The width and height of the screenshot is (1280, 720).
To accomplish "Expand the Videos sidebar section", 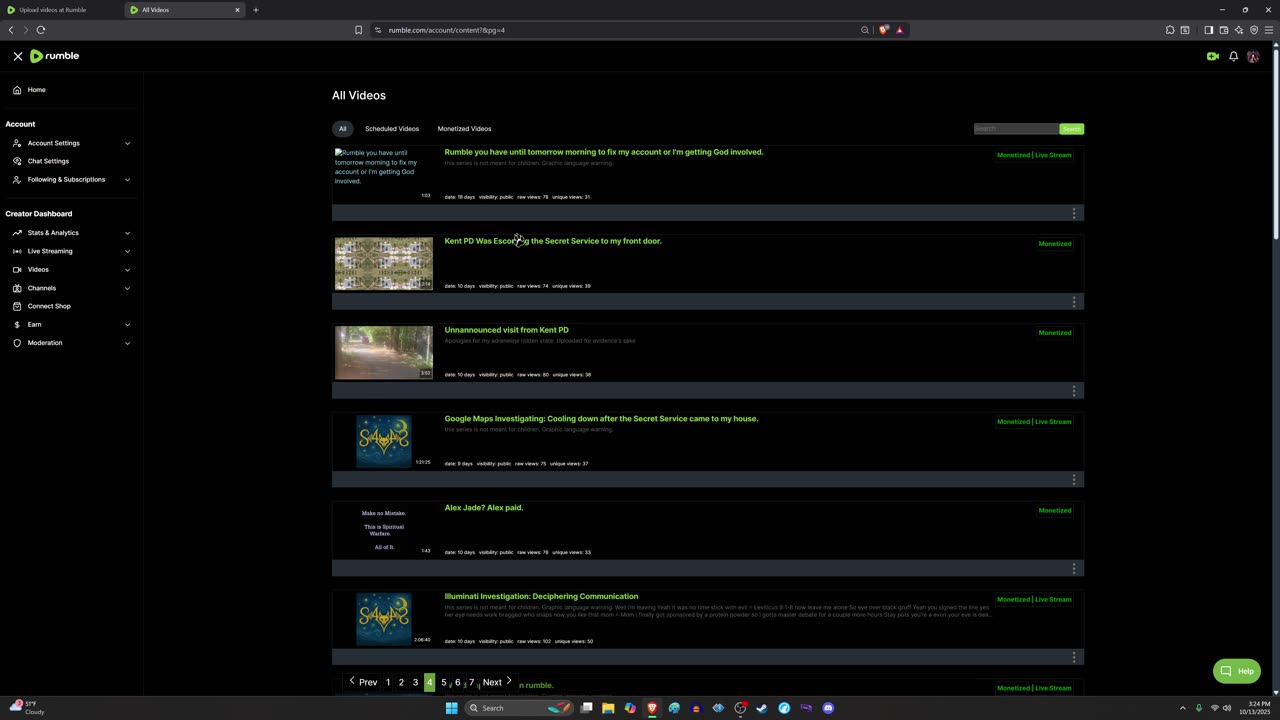I will coord(70,270).
